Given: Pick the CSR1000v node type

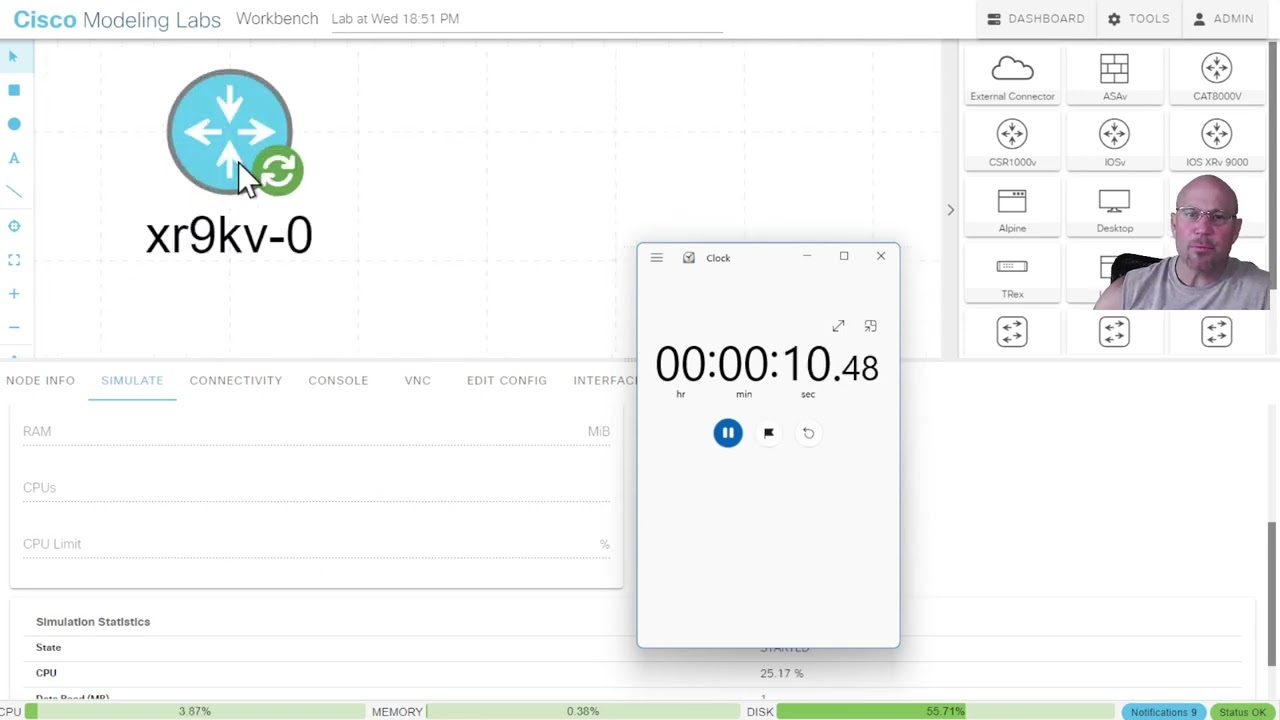Looking at the screenshot, I should click(1012, 143).
